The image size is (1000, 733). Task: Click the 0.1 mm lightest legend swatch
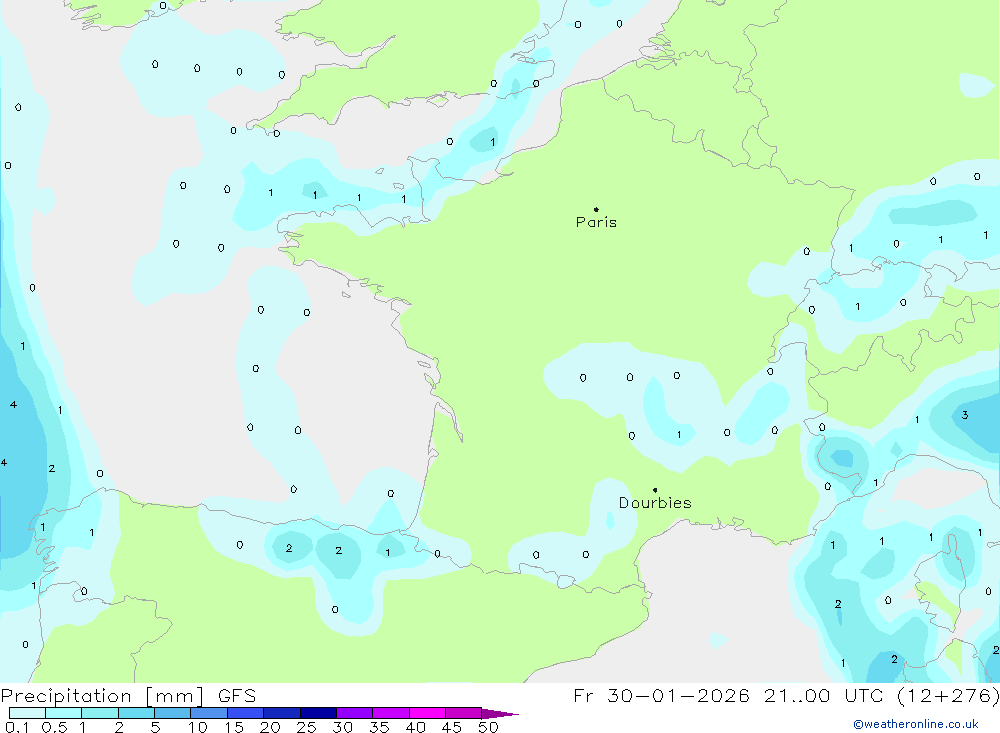coord(27,713)
